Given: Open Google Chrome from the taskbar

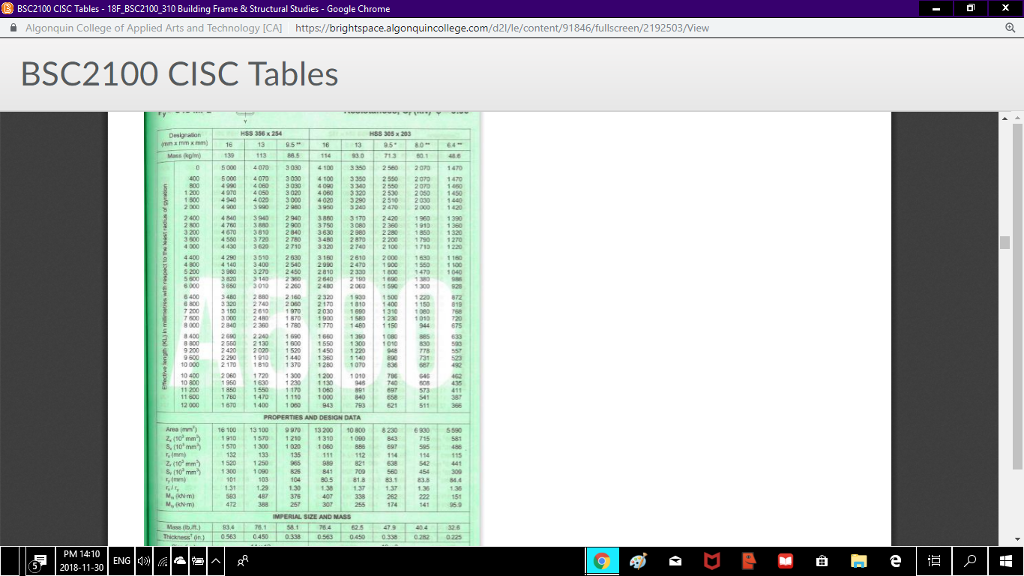Looking at the screenshot, I should 601,561.
